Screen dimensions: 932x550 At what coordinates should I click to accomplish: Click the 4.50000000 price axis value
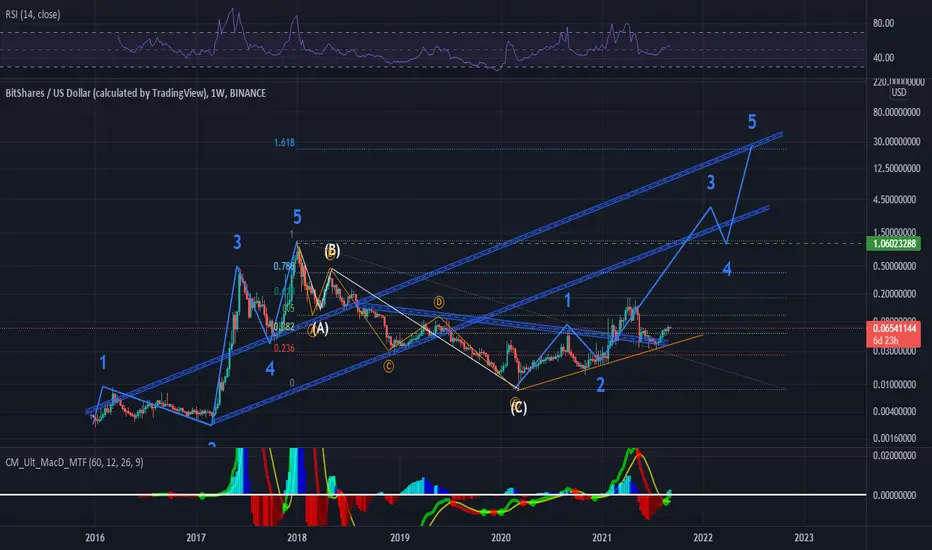tap(894, 200)
